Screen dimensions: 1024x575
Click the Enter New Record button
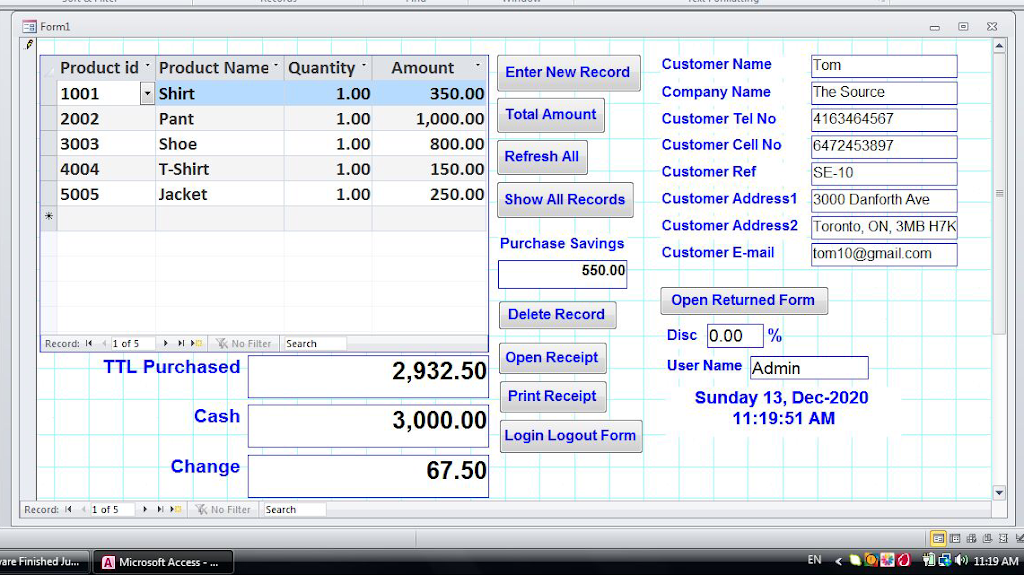(568, 73)
